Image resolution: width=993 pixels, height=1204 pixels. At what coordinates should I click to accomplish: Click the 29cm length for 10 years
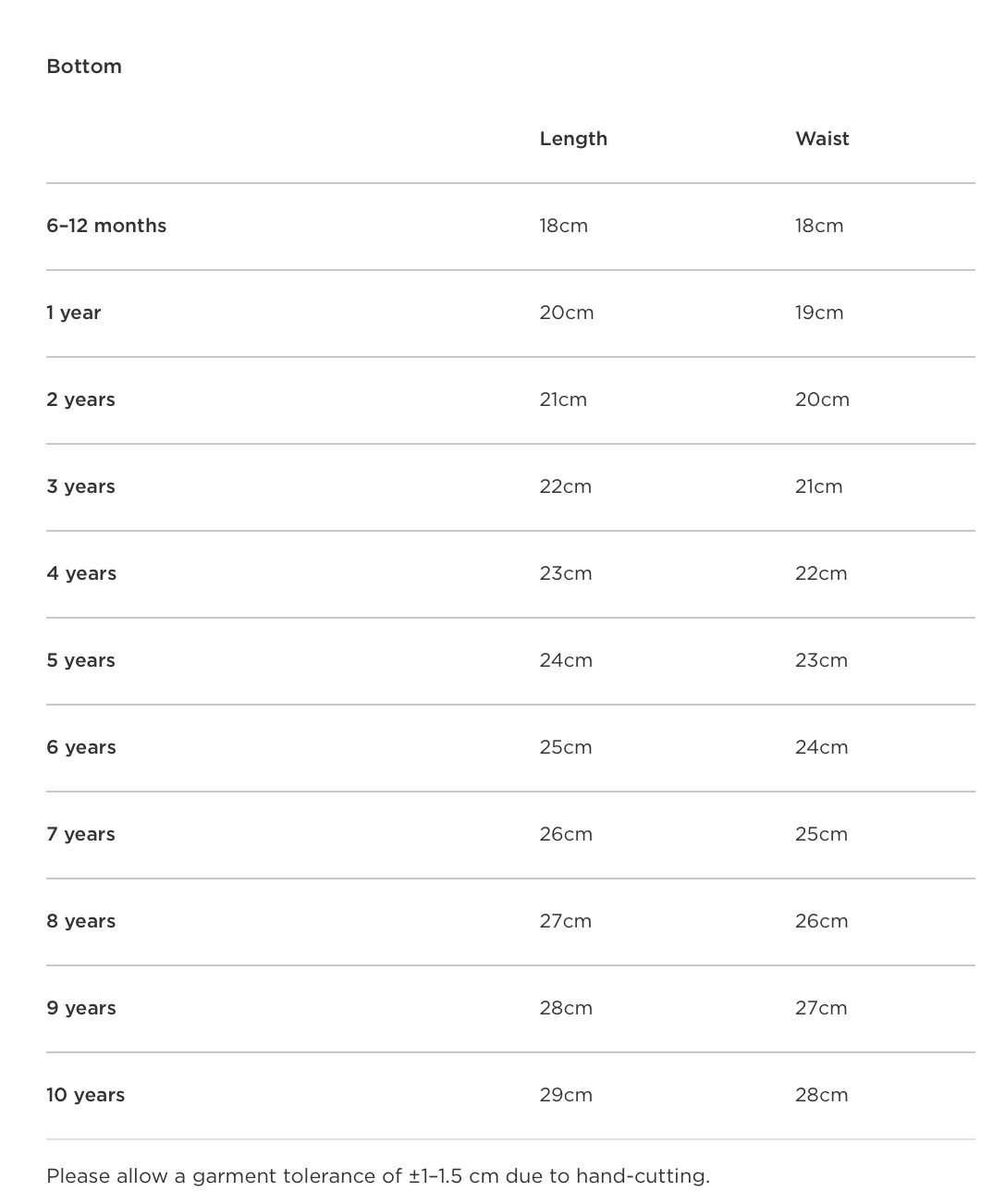pos(566,1095)
